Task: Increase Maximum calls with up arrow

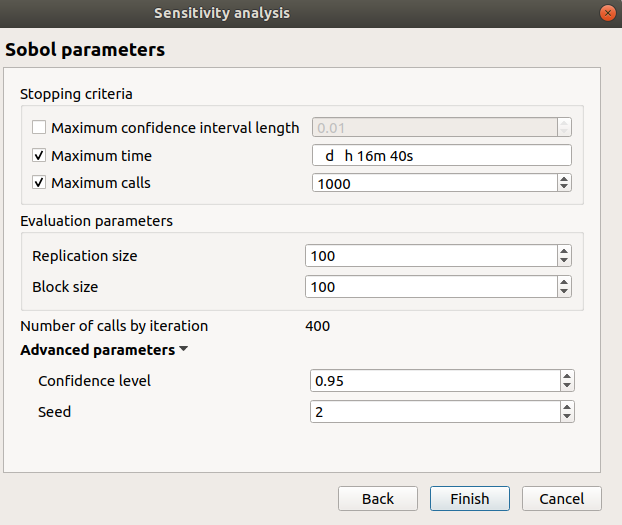Action: tap(564, 179)
